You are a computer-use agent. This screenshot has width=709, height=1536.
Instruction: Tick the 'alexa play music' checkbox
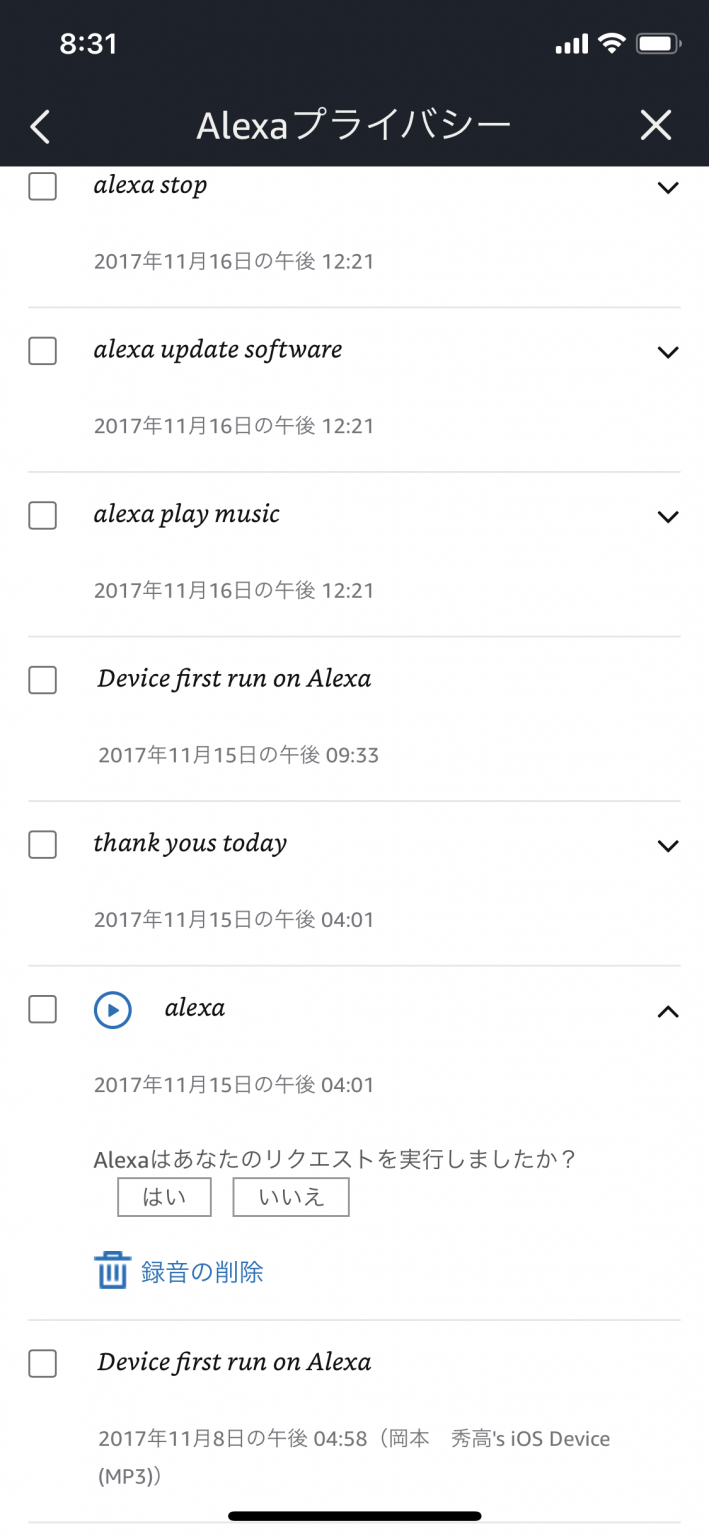tap(42, 516)
